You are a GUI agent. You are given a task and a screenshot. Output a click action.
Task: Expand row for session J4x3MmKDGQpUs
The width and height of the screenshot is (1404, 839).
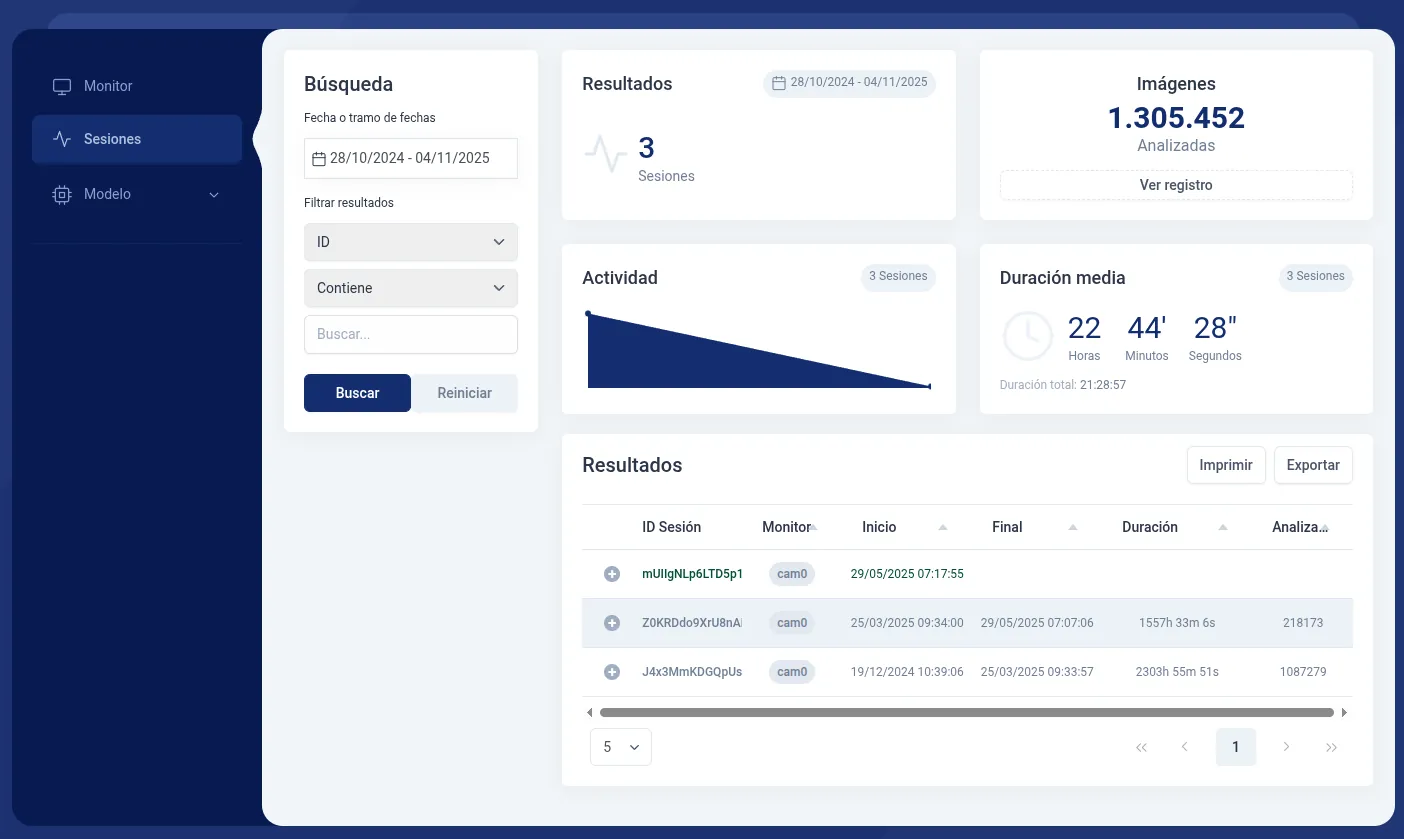(x=612, y=672)
